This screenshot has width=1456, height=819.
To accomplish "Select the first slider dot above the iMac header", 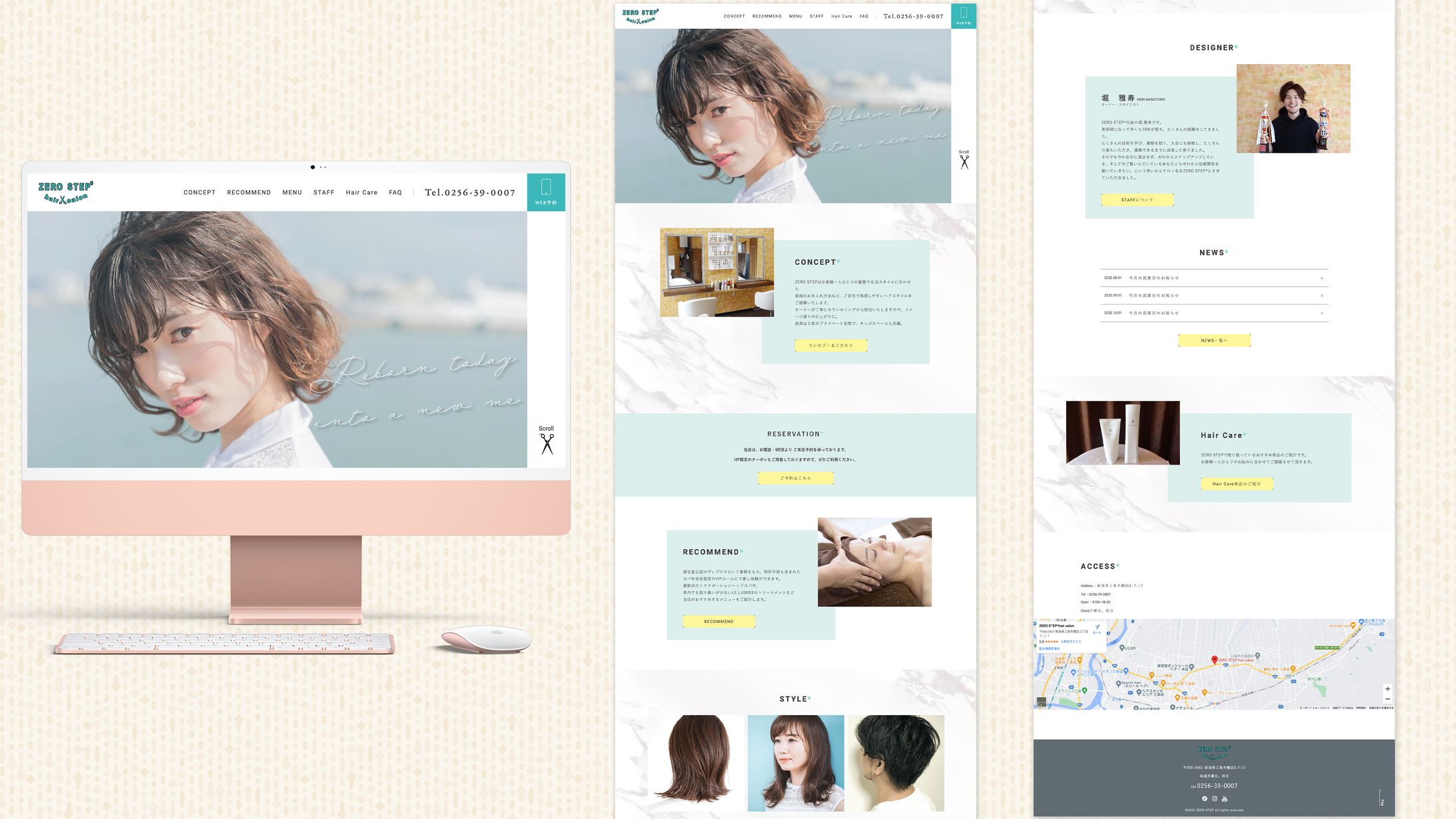I will click(x=313, y=167).
